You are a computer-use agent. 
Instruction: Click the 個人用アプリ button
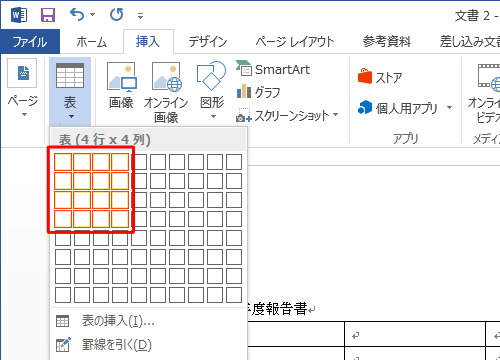[x=398, y=108]
